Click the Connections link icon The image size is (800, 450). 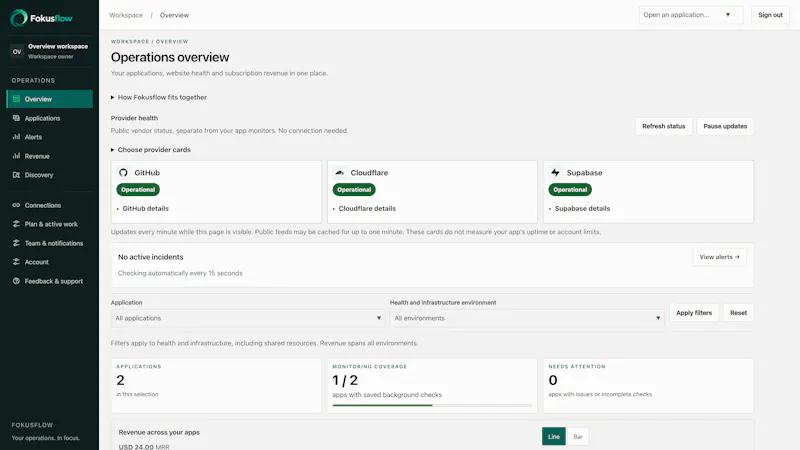pos(16,205)
